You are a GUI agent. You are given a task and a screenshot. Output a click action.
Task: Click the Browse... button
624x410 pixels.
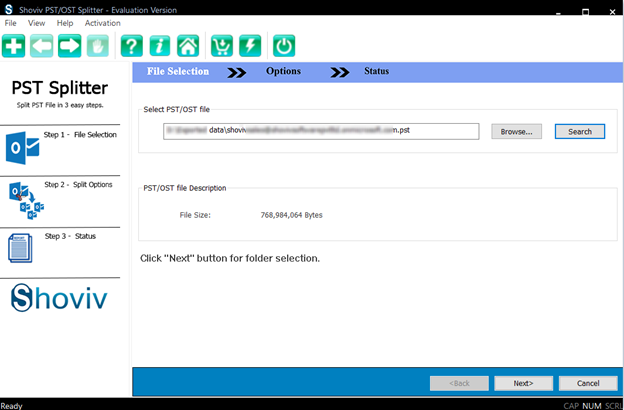pos(517,132)
